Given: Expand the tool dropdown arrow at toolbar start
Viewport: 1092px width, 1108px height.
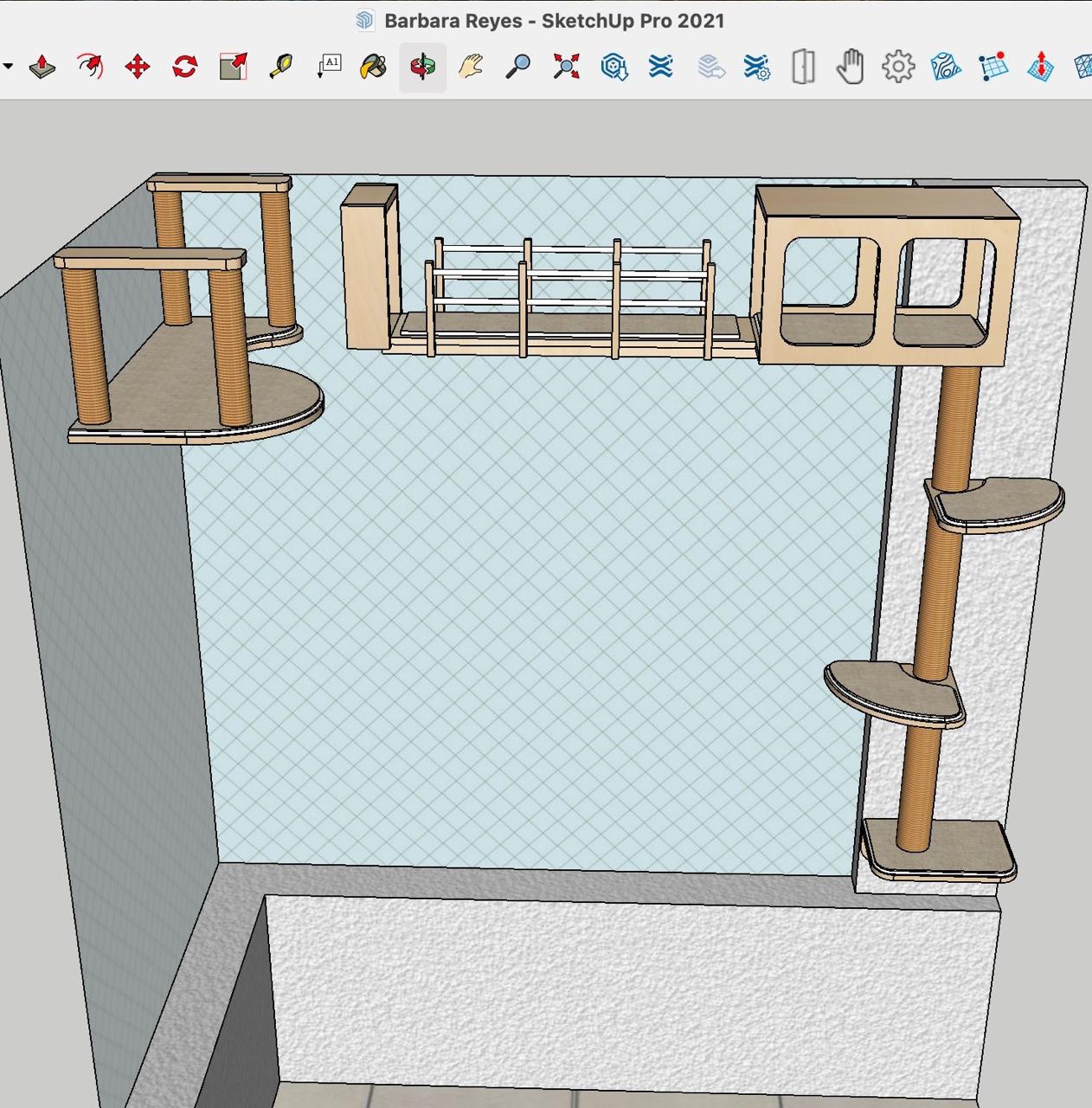Looking at the screenshot, I should click(x=8, y=67).
